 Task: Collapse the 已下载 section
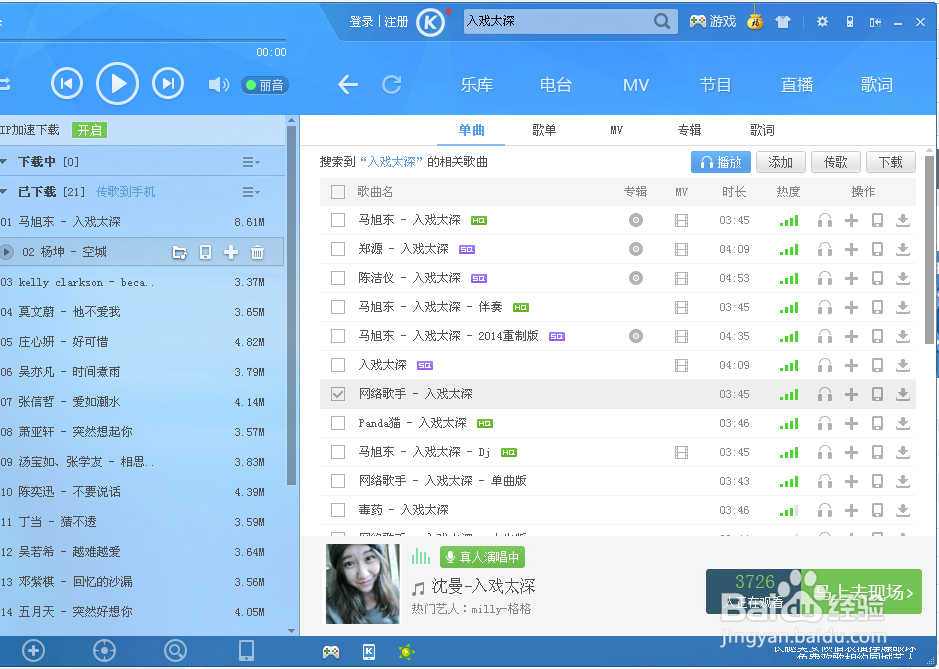click(x=4, y=192)
